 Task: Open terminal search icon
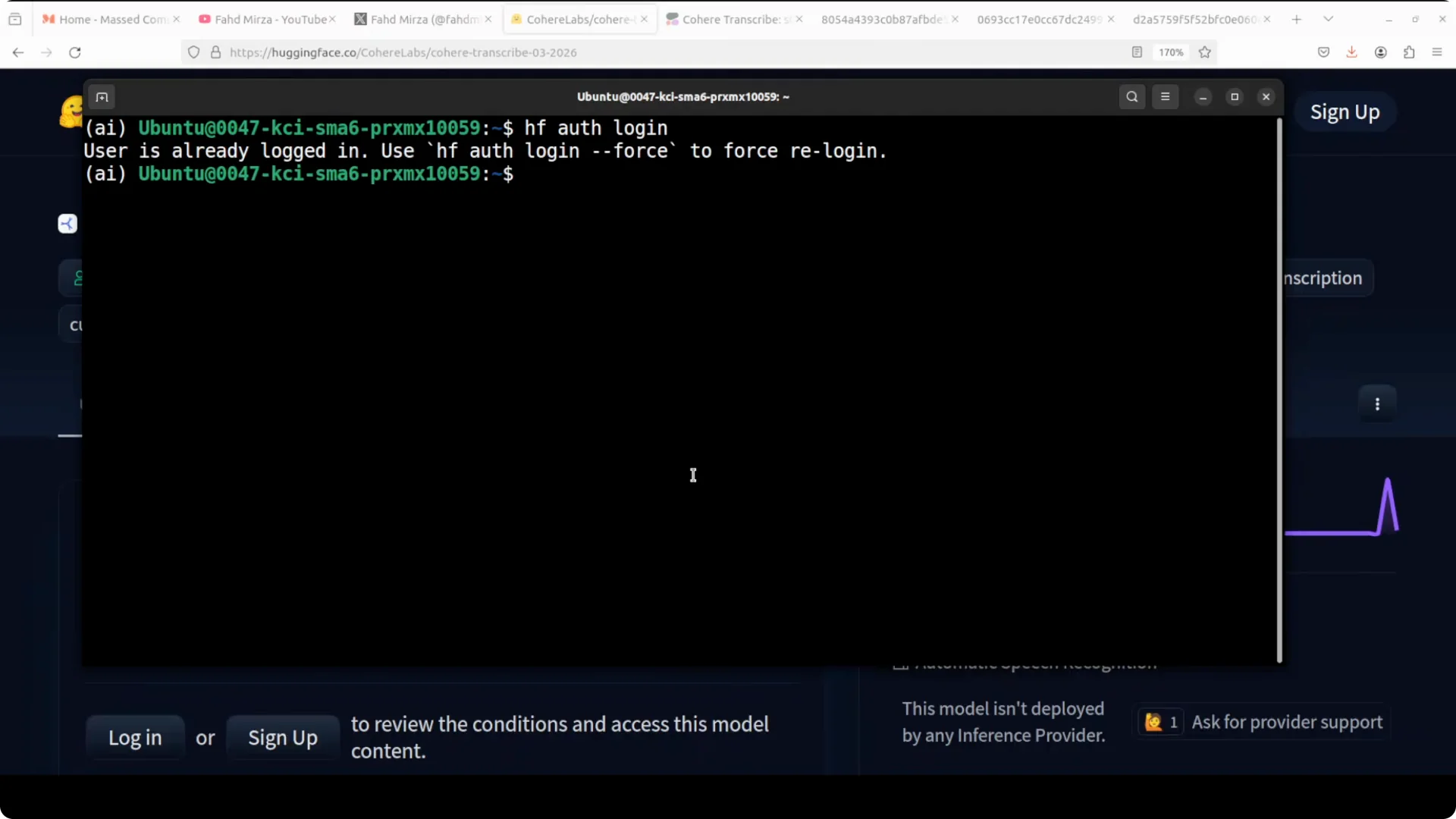(x=1132, y=97)
